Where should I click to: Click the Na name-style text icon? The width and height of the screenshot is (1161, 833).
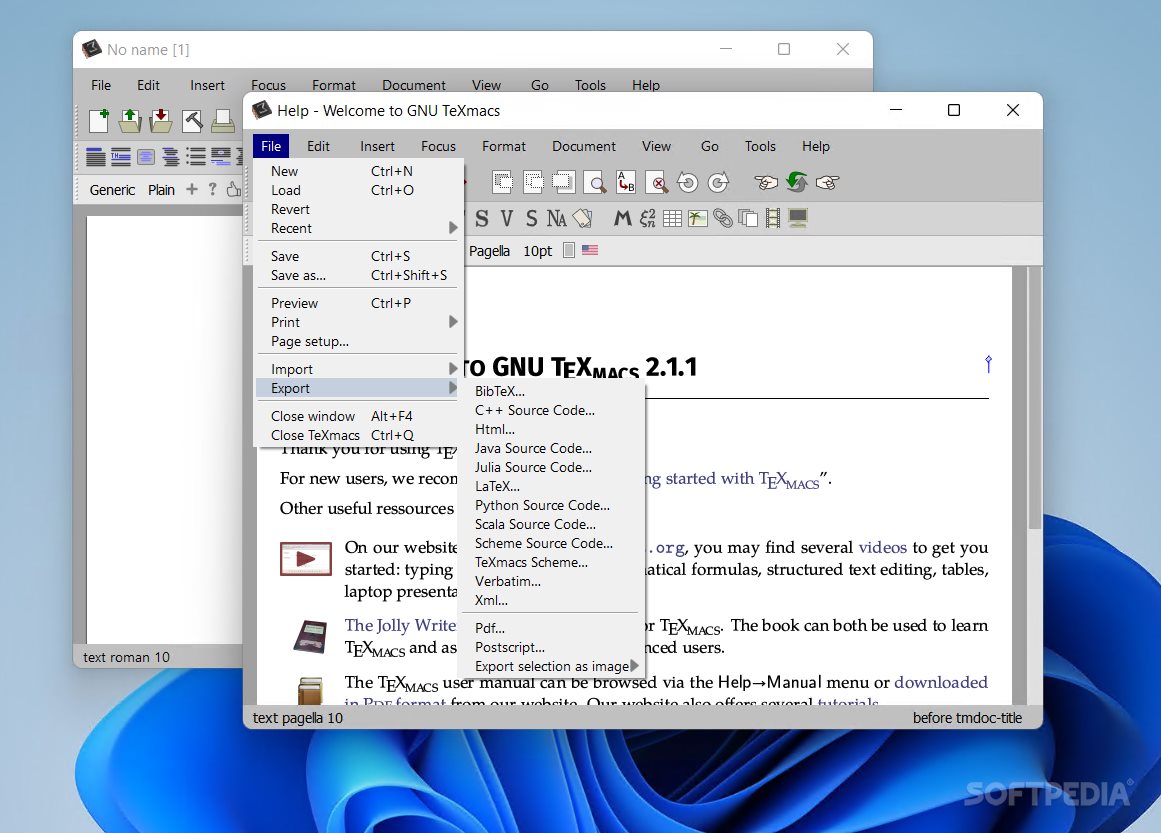click(556, 218)
